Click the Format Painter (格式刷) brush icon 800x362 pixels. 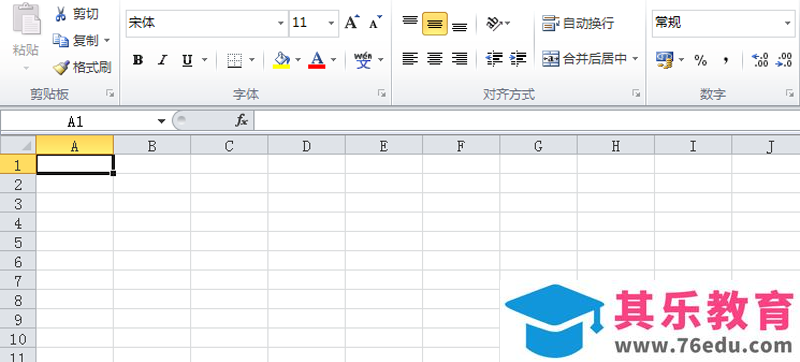click(x=61, y=67)
